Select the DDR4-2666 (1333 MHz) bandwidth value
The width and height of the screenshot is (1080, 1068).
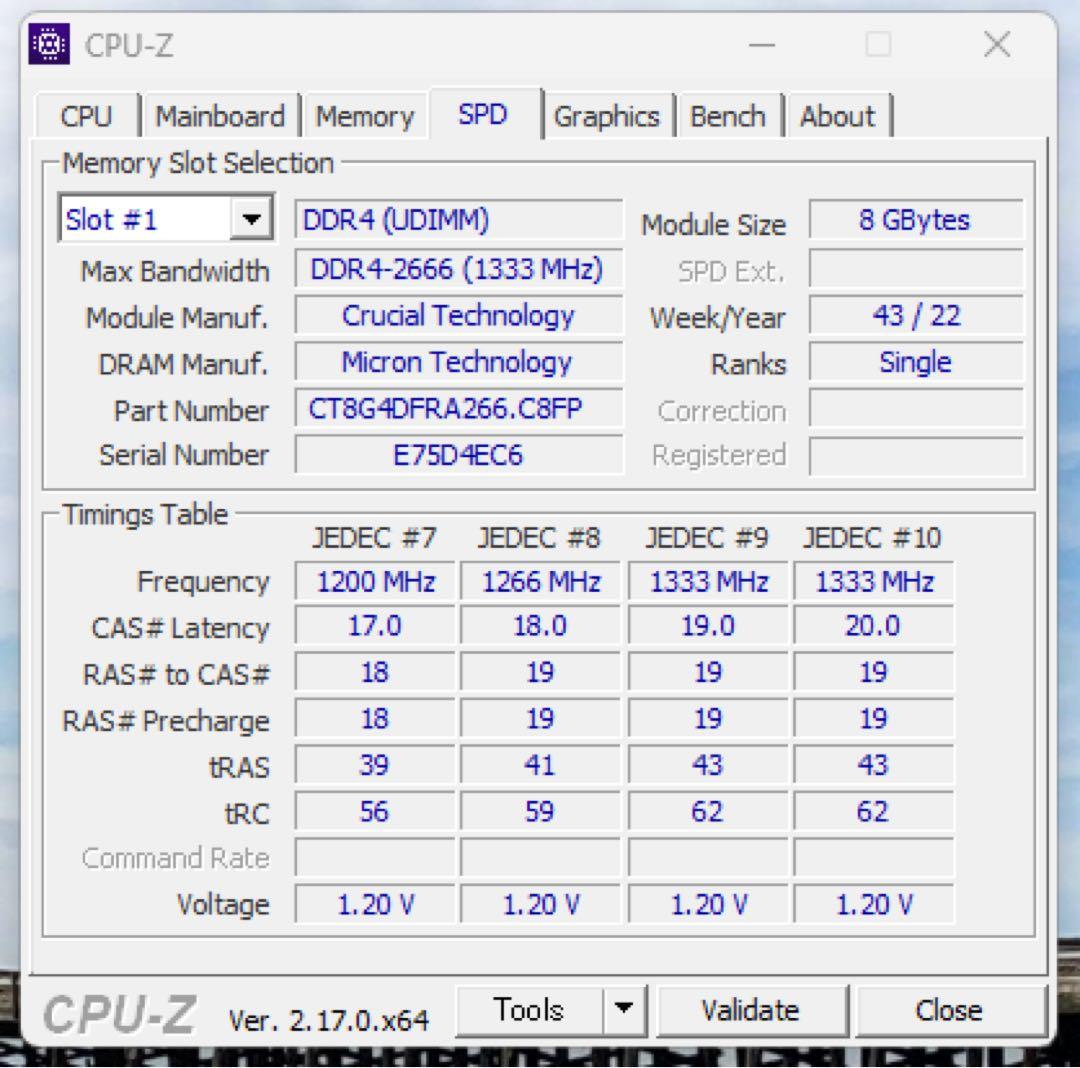click(459, 269)
